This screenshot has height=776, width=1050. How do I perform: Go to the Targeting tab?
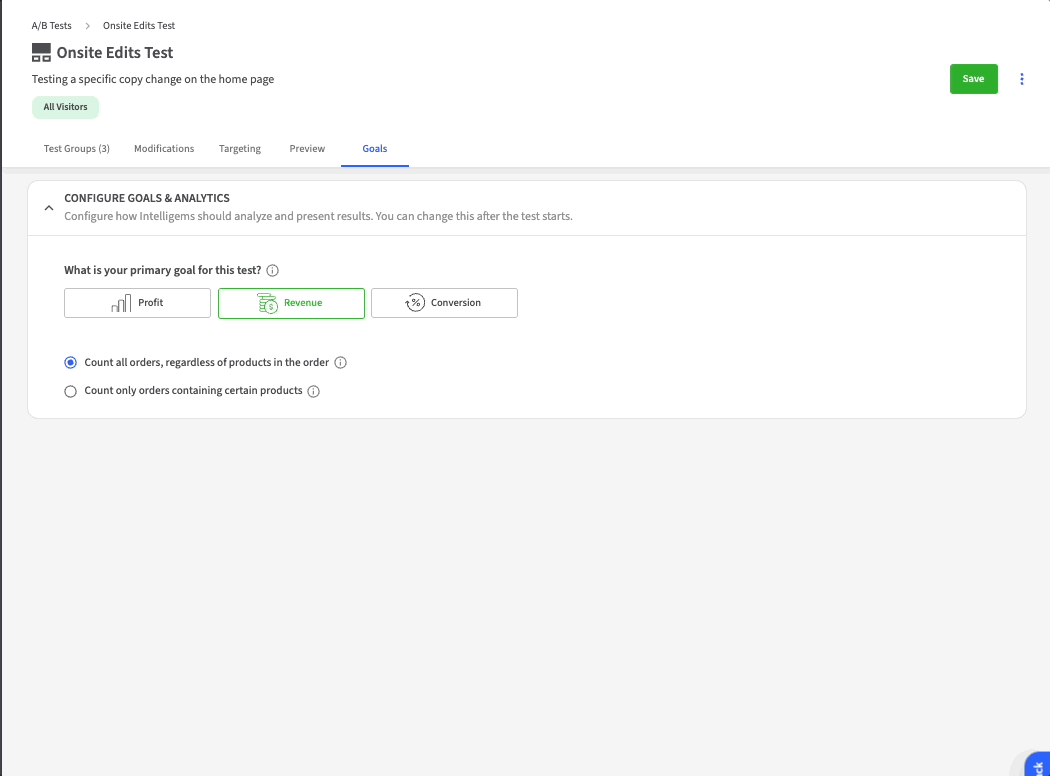[240, 149]
